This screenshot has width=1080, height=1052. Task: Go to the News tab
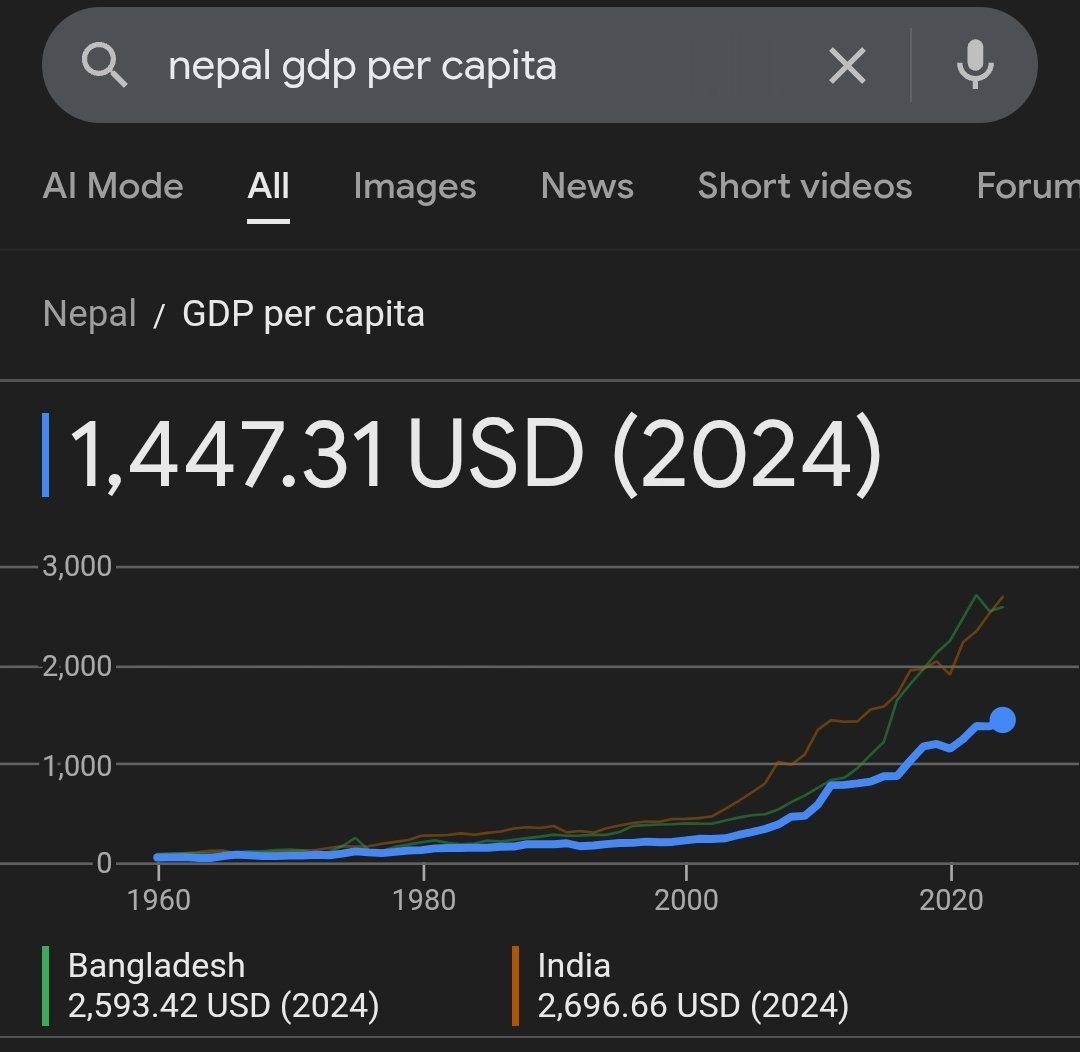[x=587, y=186]
